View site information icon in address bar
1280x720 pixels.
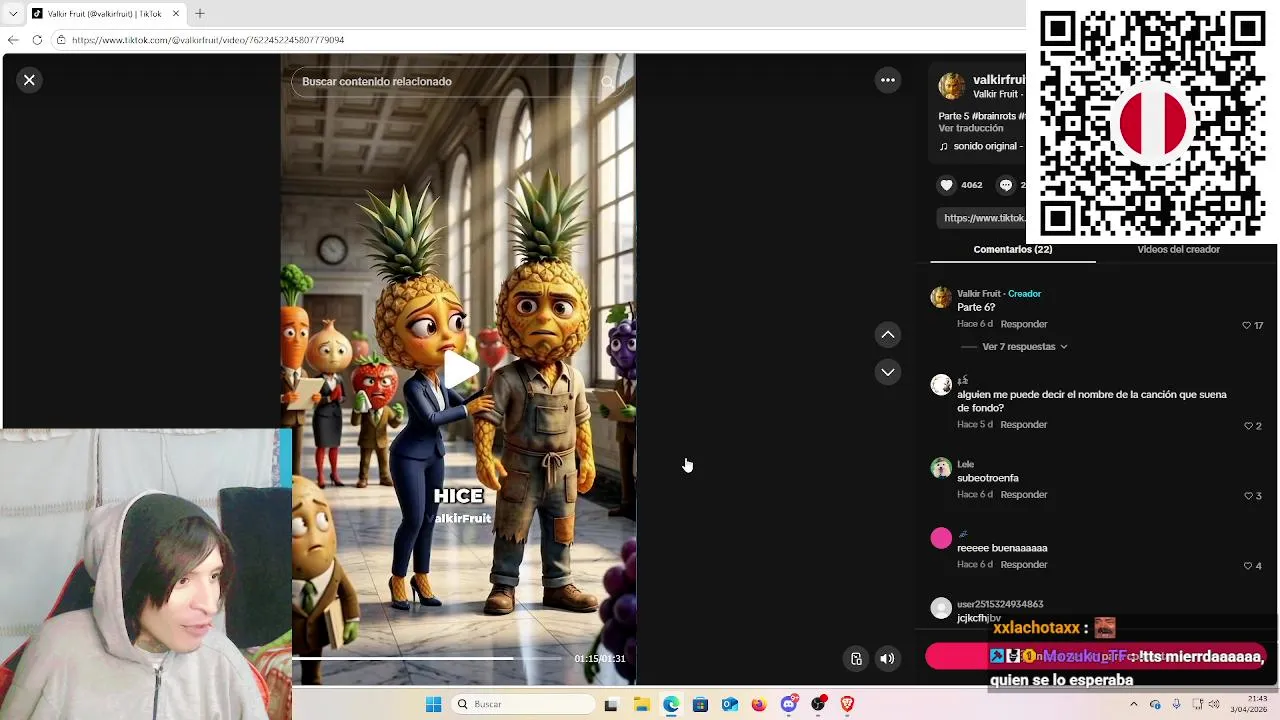(x=61, y=40)
